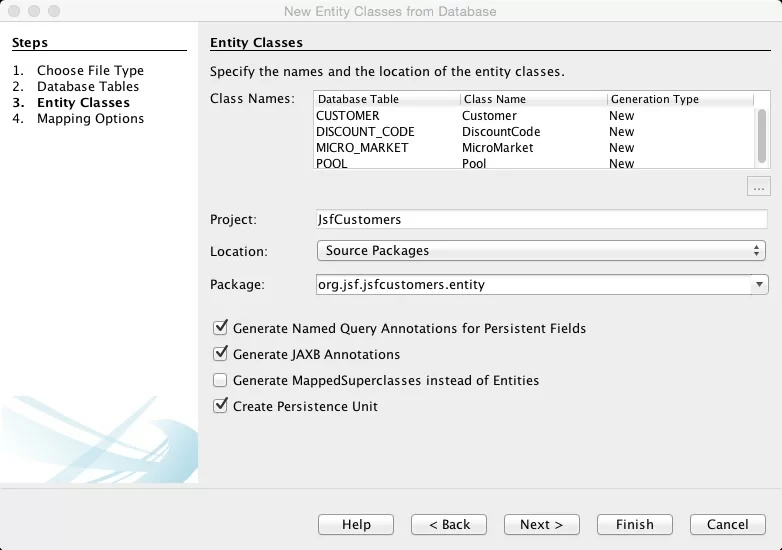
Task: Click step 3 Entity Classes
Action: [83, 102]
